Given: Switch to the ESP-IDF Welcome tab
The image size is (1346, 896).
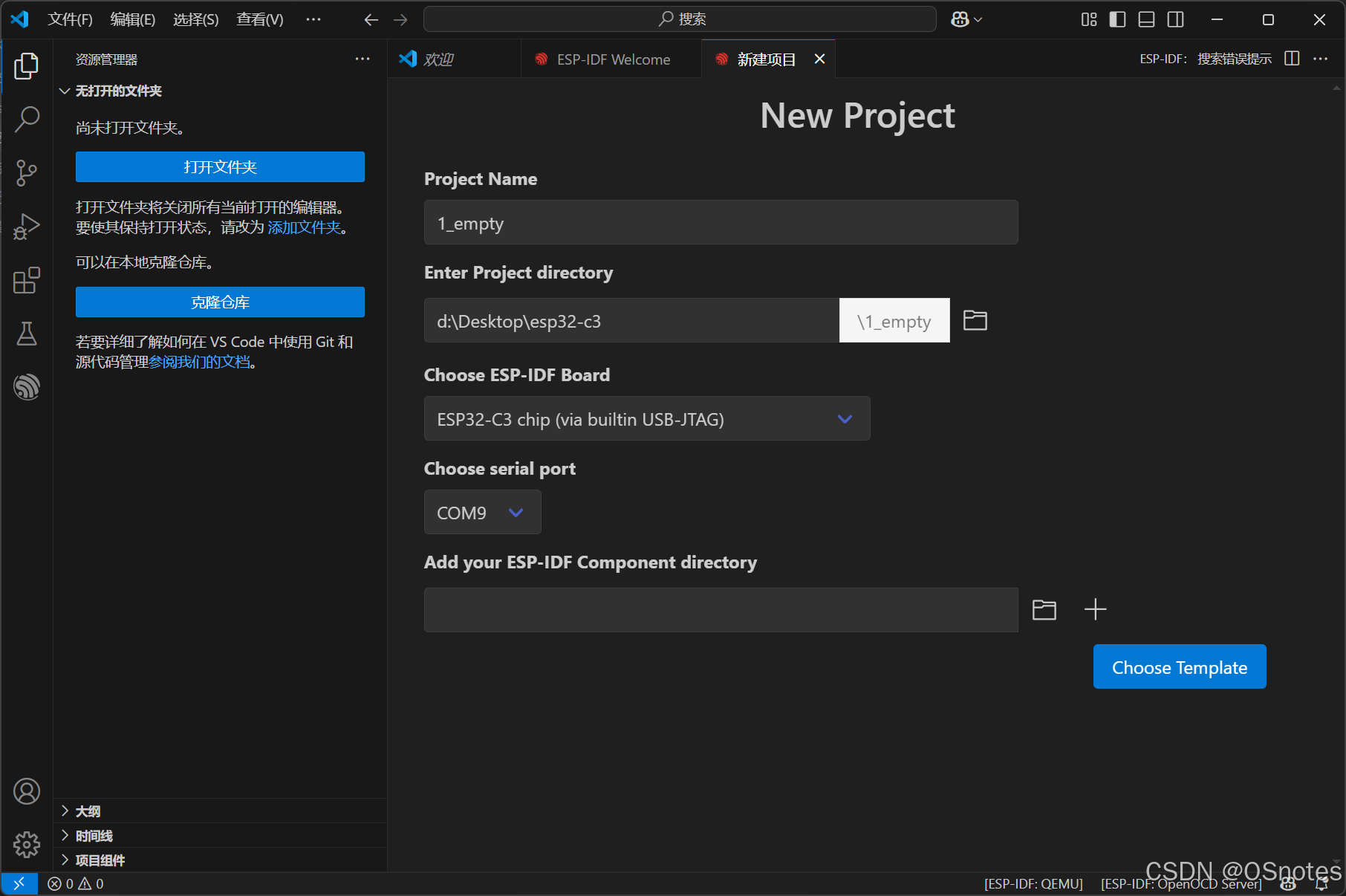Looking at the screenshot, I should pyautogui.click(x=613, y=59).
